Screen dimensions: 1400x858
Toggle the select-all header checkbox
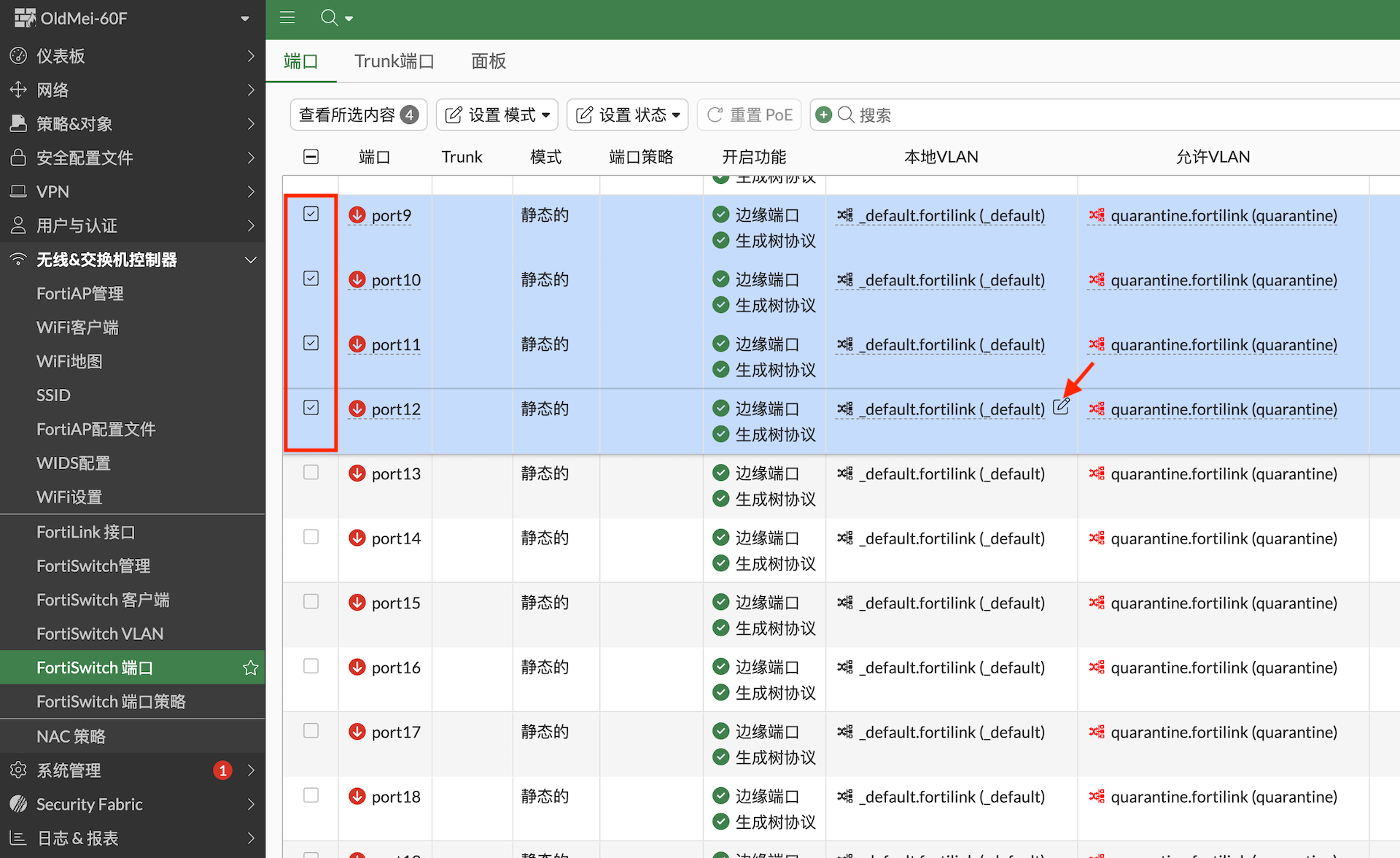pyautogui.click(x=311, y=157)
